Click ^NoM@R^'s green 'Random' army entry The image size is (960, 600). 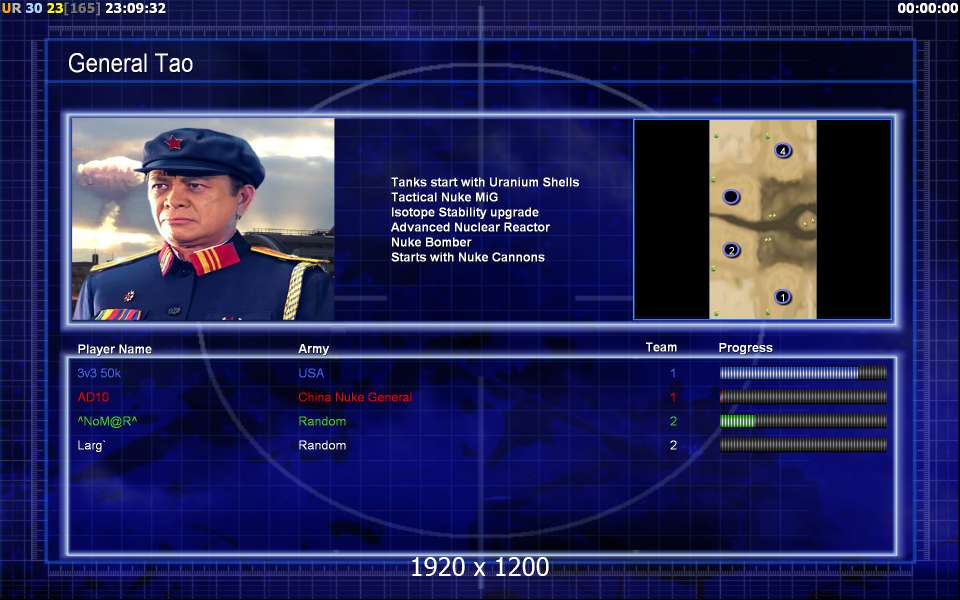click(322, 421)
